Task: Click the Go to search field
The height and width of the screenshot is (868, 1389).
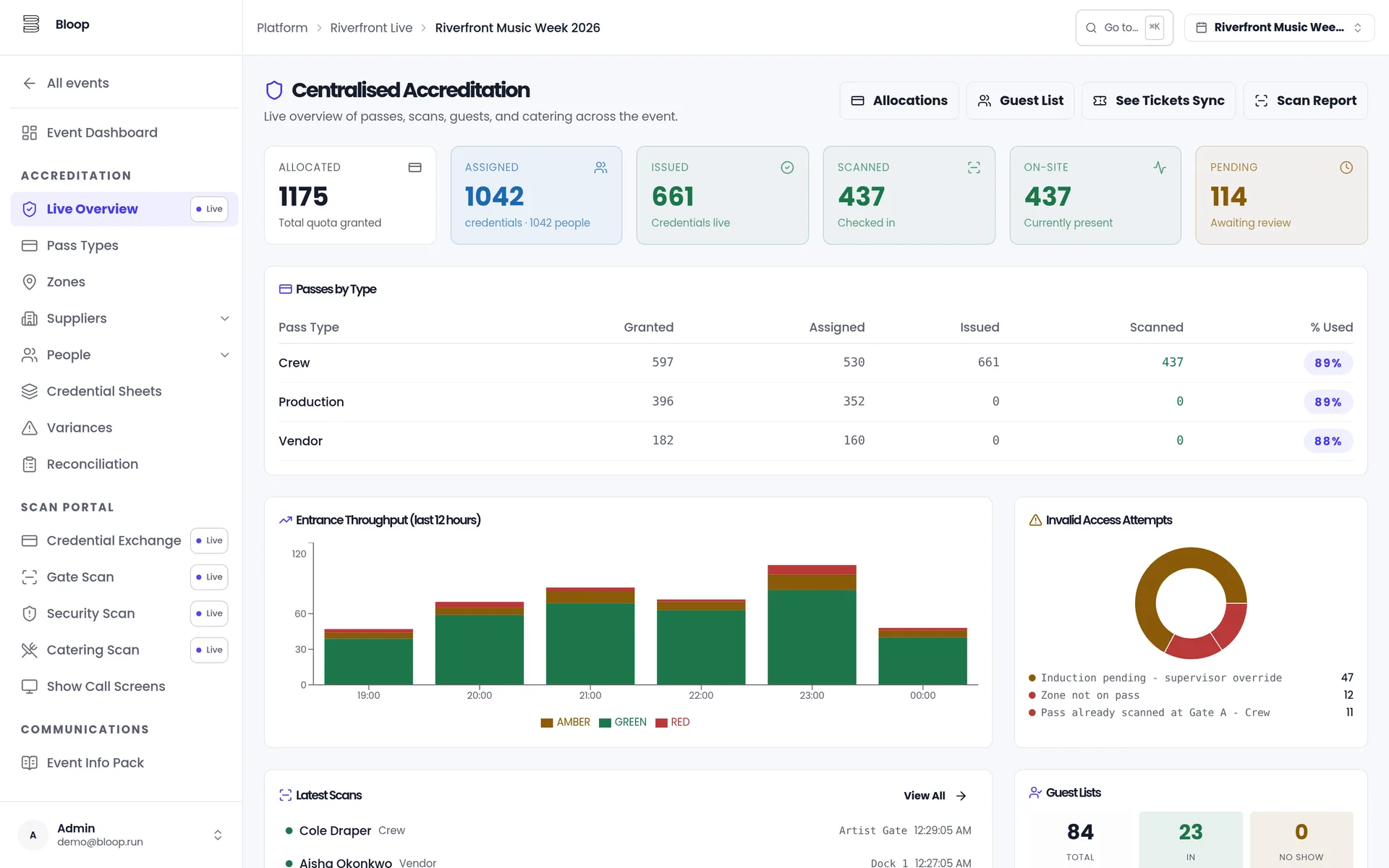Action: point(1124,27)
